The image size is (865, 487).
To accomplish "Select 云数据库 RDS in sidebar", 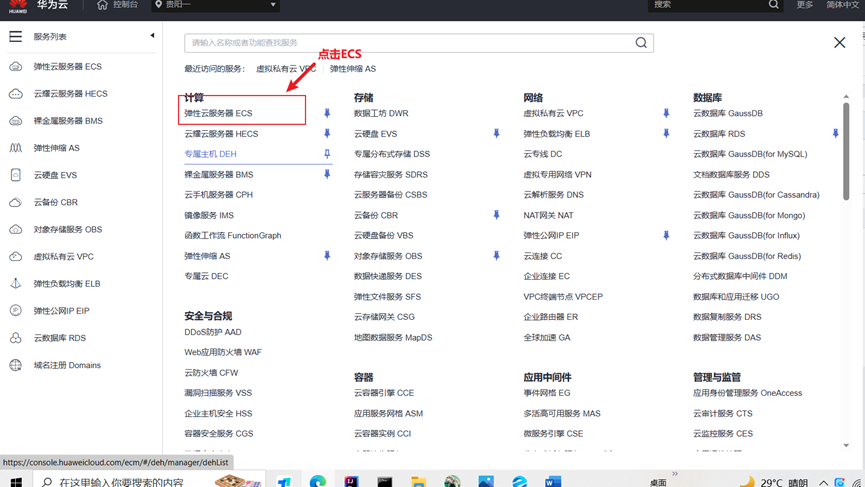I will (60, 338).
